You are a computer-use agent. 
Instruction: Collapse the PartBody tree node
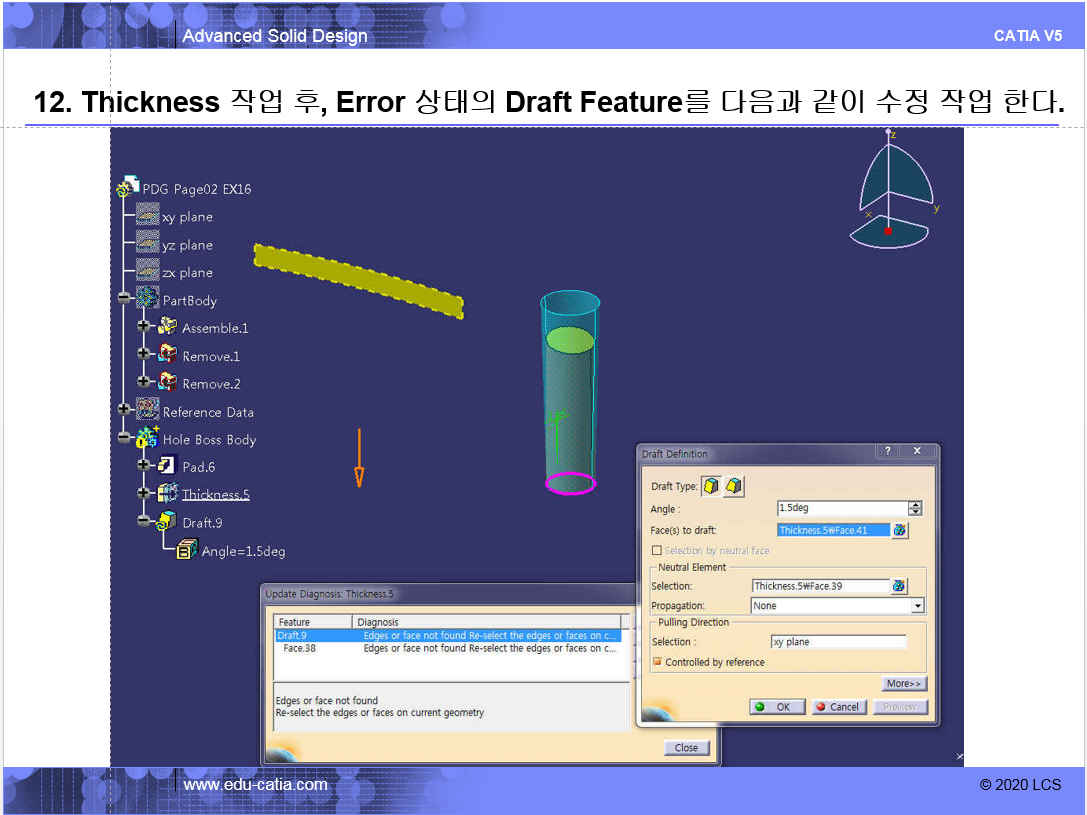point(125,300)
